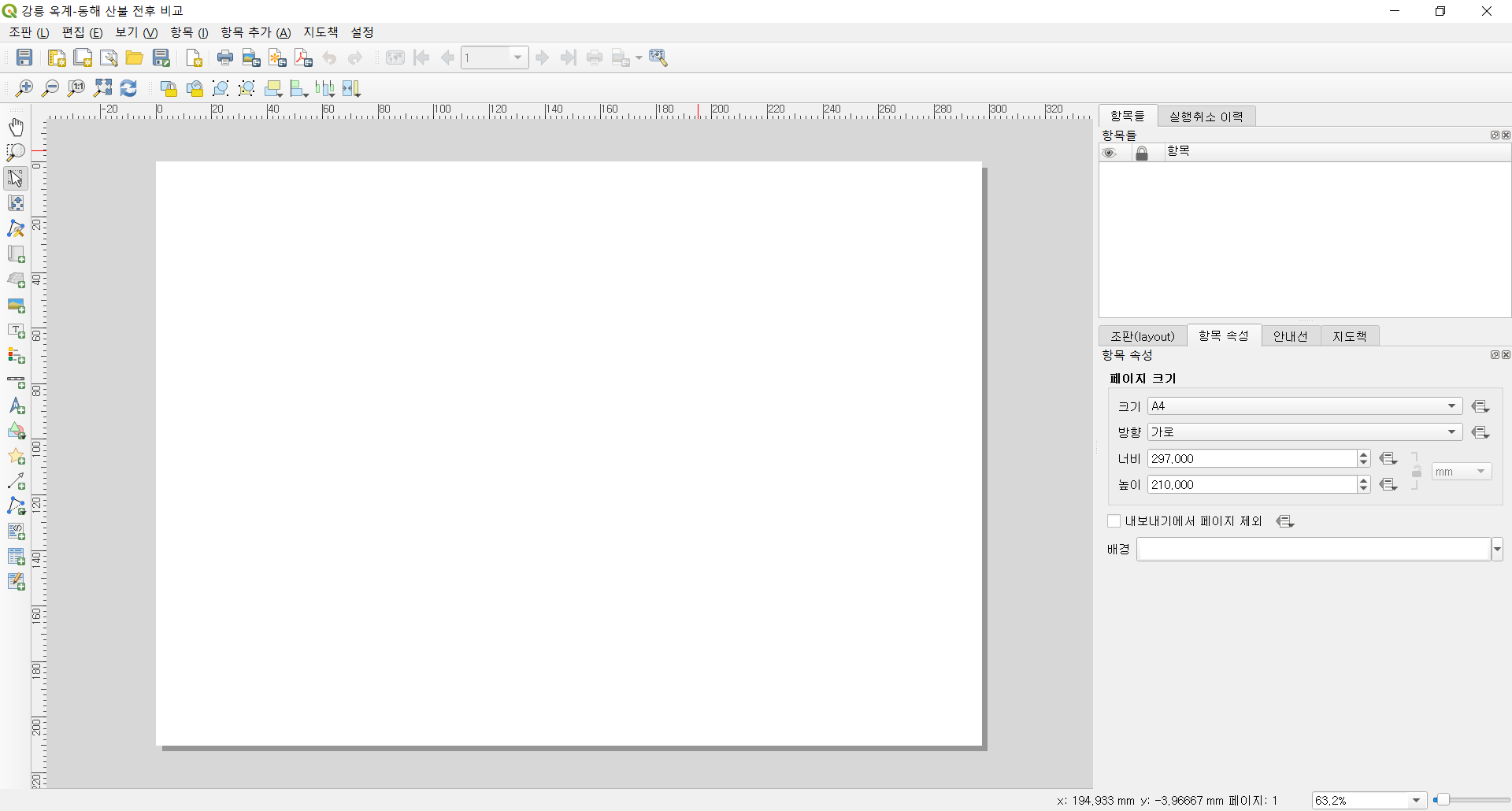Toggle the width-height aspect ratio lock
Viewport: 1512px width, 811px height.
(x=1416, y=472)
